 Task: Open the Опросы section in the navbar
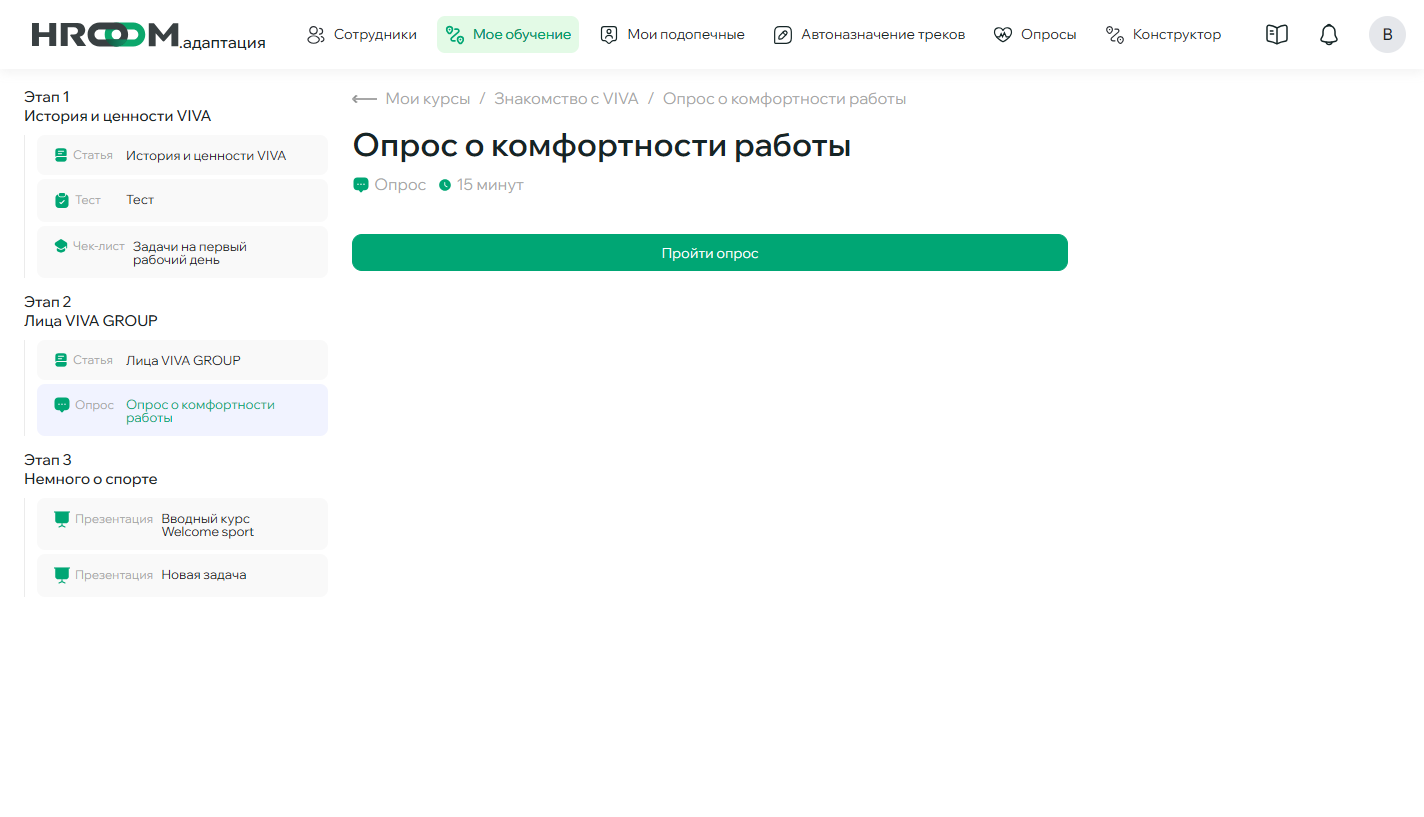tap(1035, 34)
